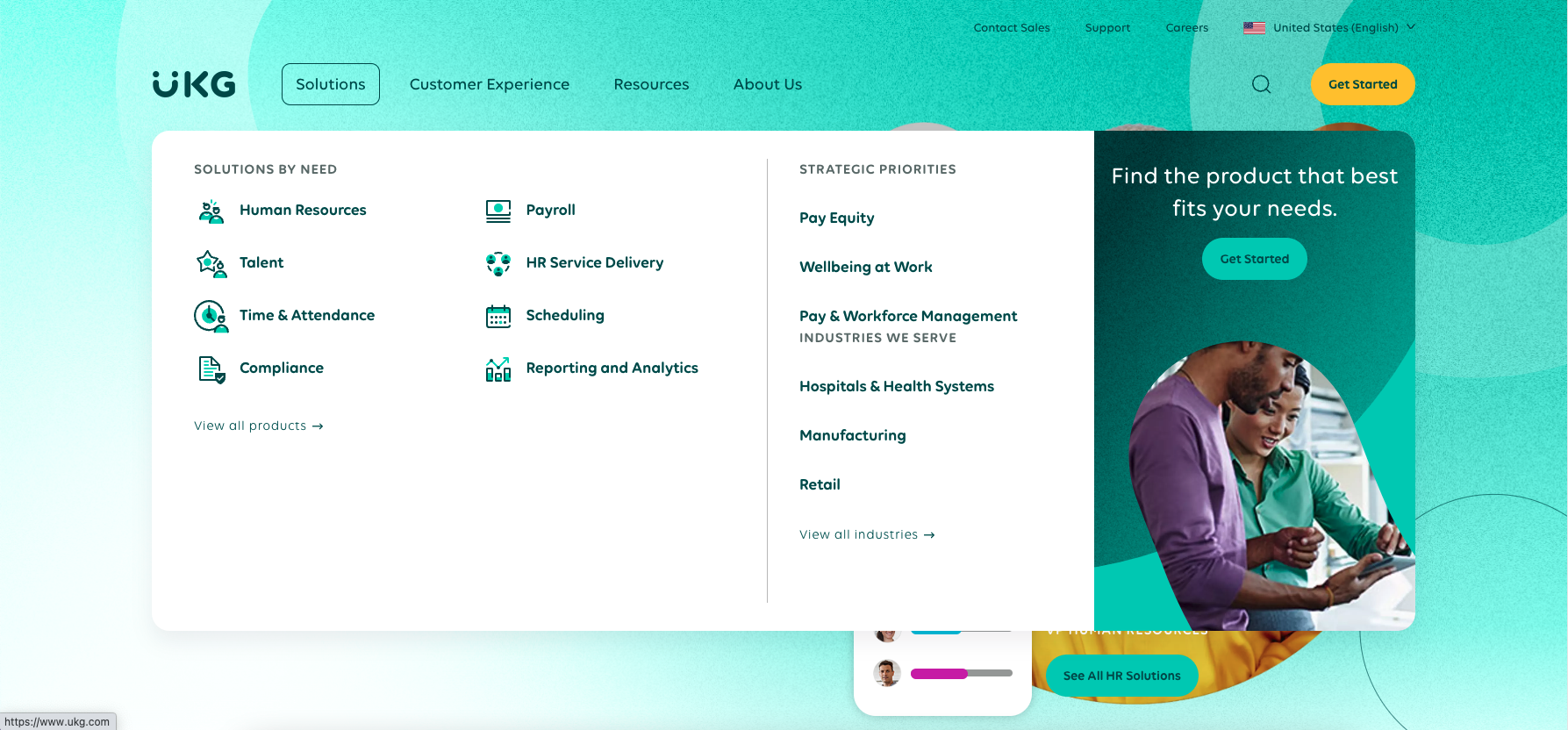
Task: Collapse the Solutions menu
Action: point(330,84)
